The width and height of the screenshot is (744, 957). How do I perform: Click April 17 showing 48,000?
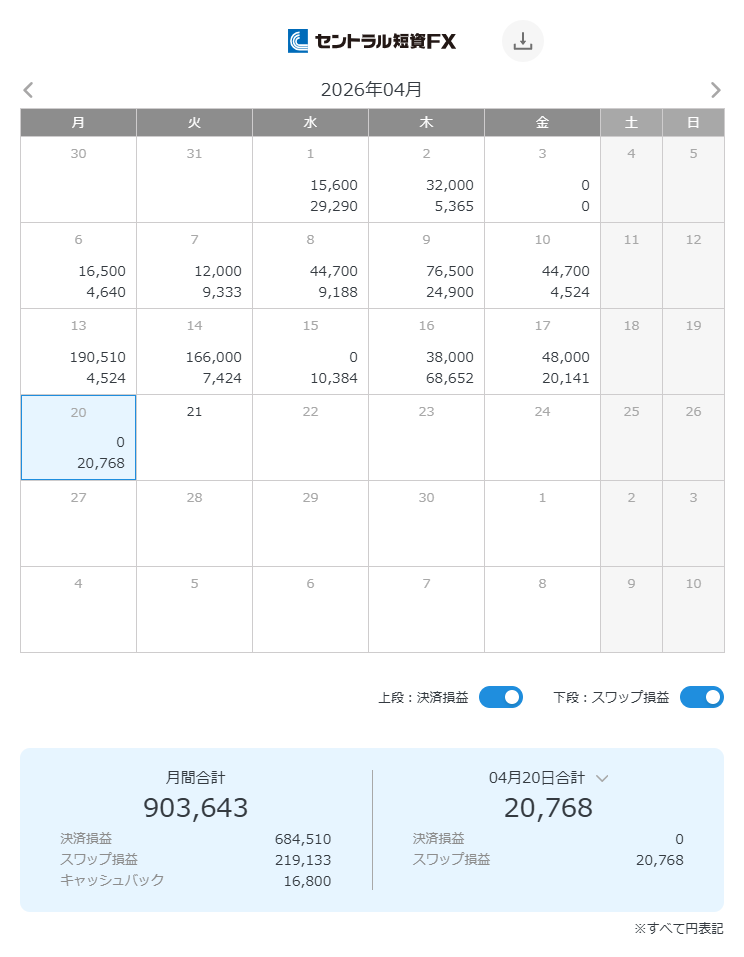(543, 352)
